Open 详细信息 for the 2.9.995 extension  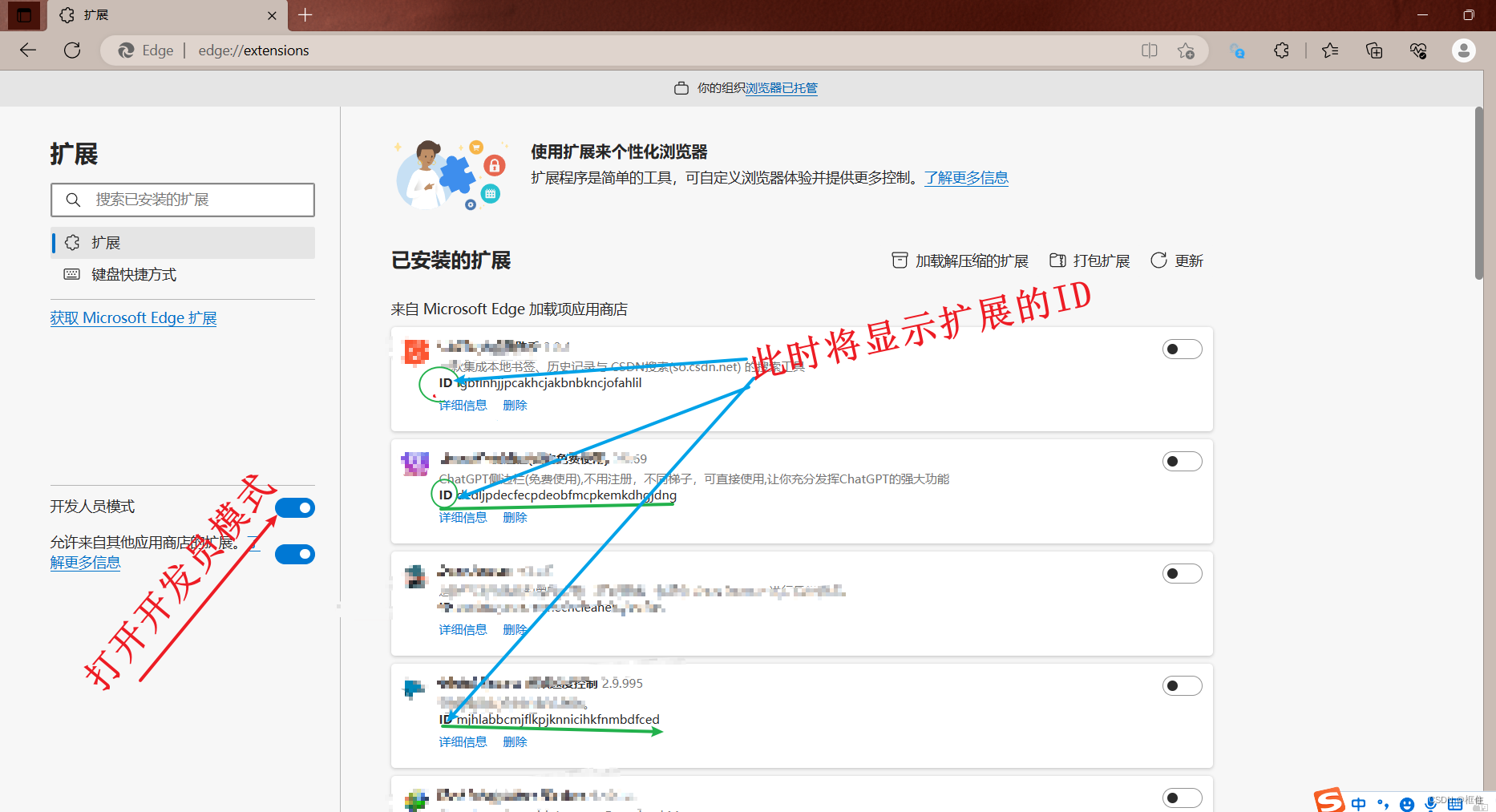coord(463,742)
